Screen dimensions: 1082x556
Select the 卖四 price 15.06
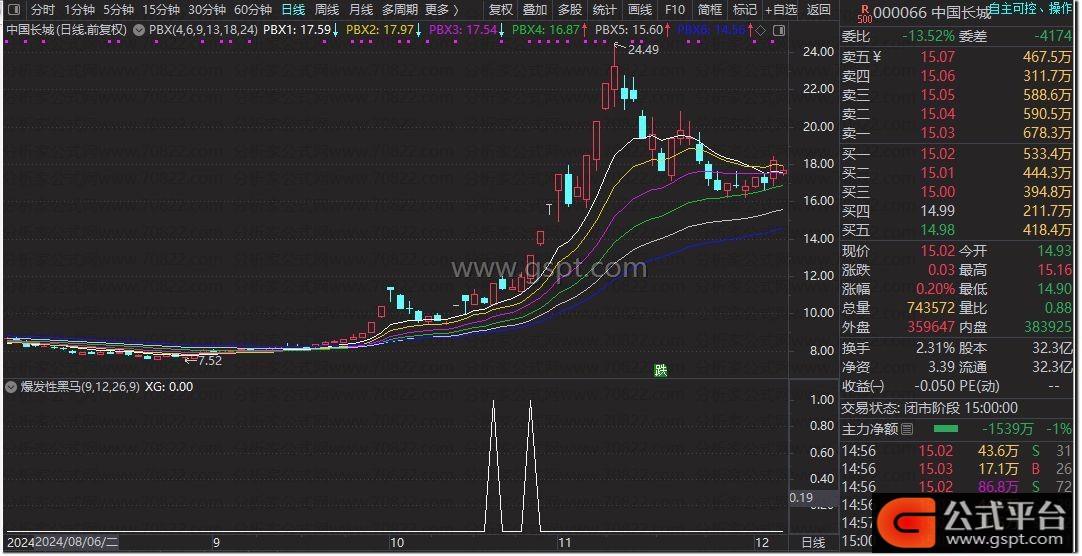(938, 76)
